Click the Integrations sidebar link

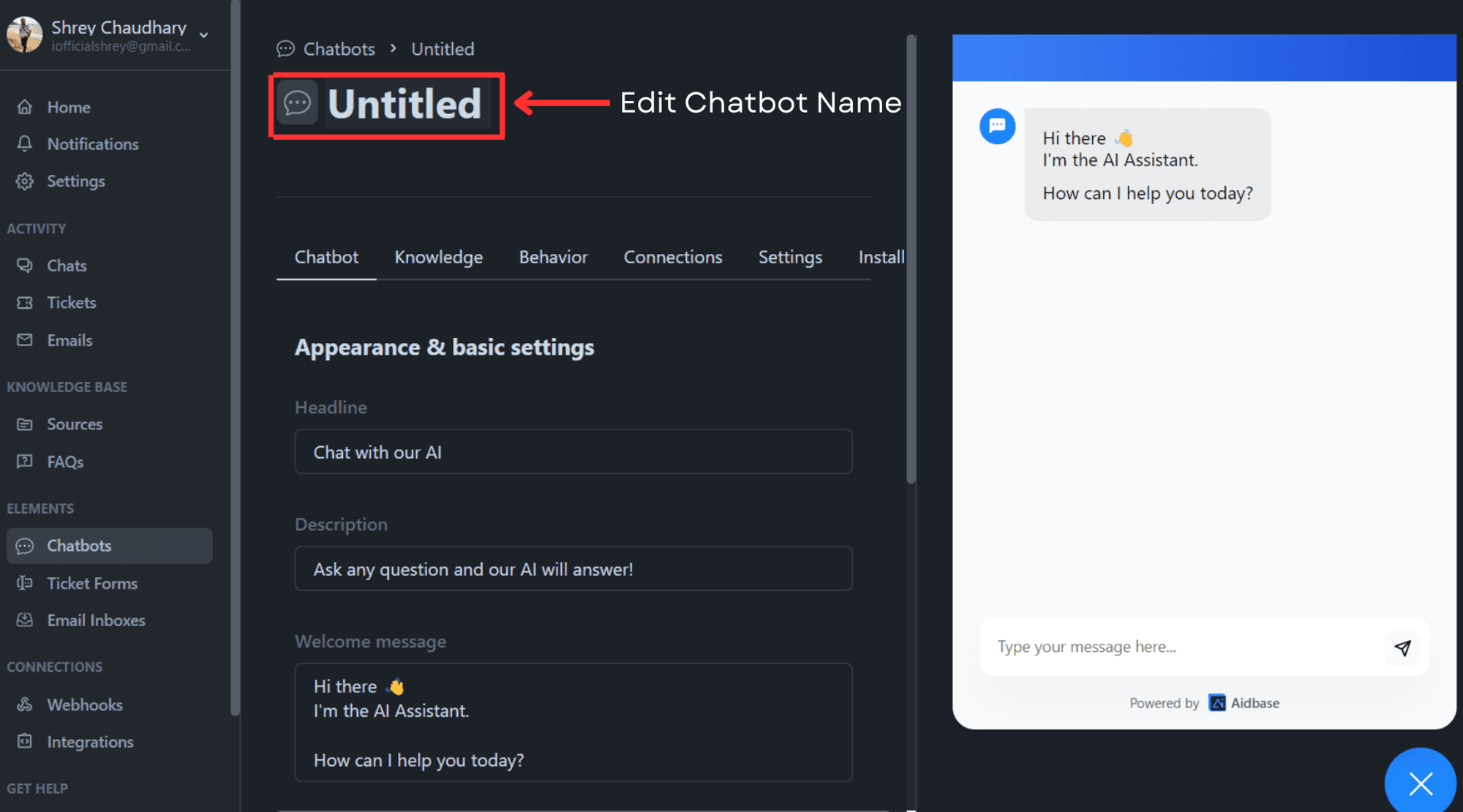91,741
